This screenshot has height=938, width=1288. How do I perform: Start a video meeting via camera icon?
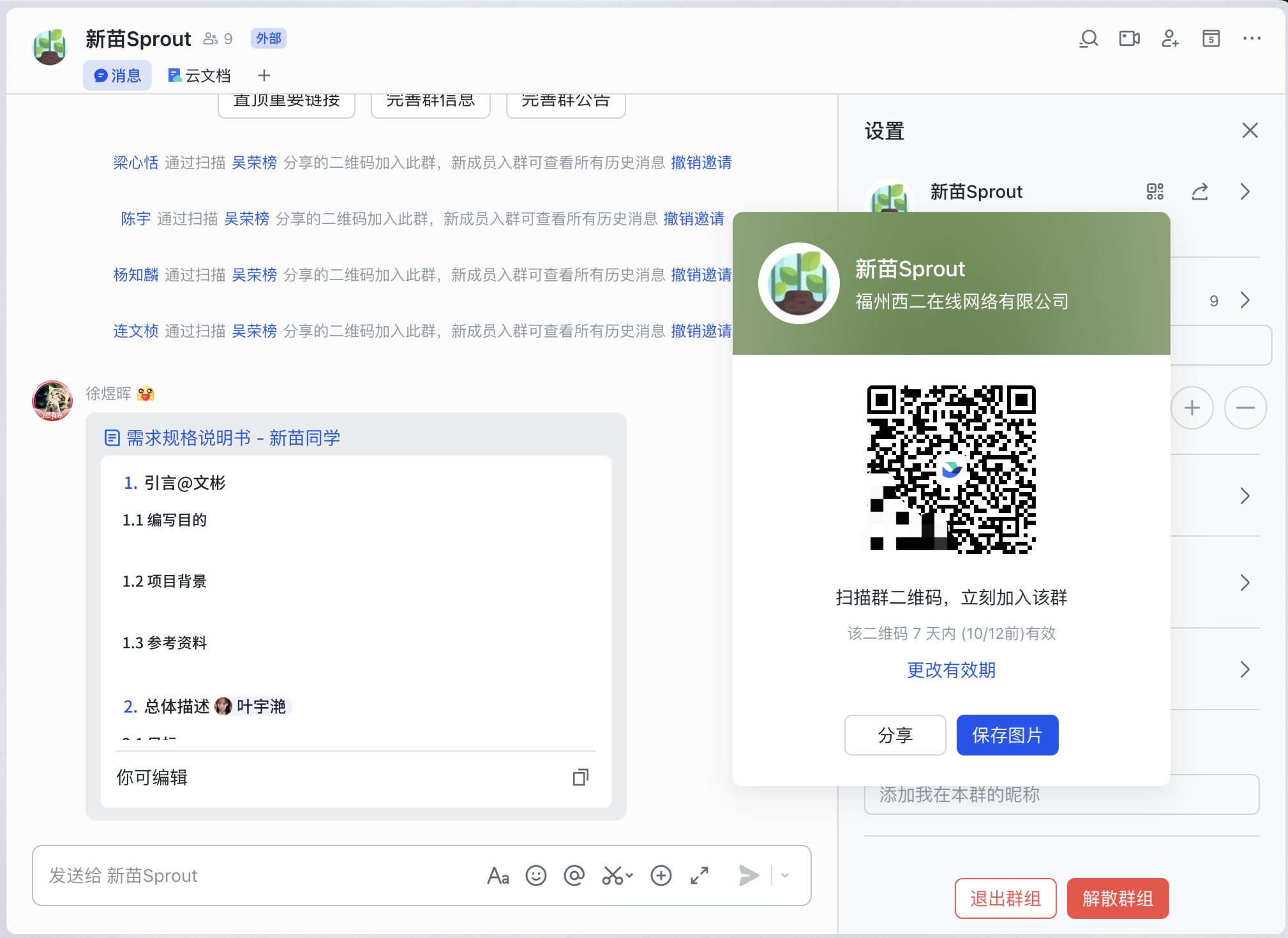click(1129, 39)
